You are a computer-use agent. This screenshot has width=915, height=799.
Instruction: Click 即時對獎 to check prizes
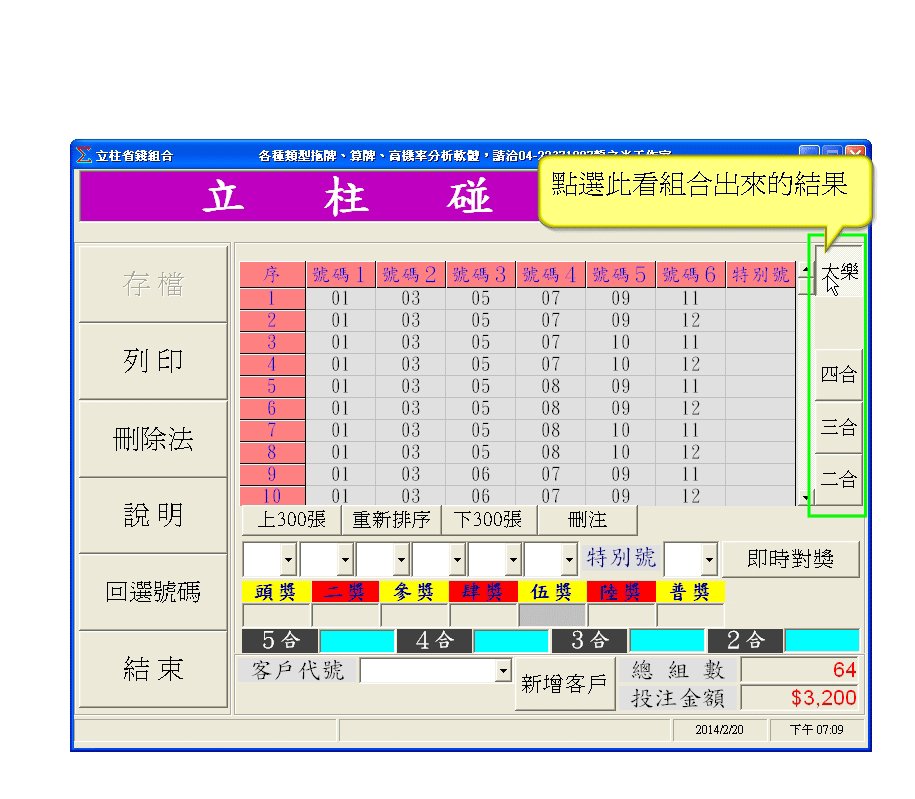(791, 559)
